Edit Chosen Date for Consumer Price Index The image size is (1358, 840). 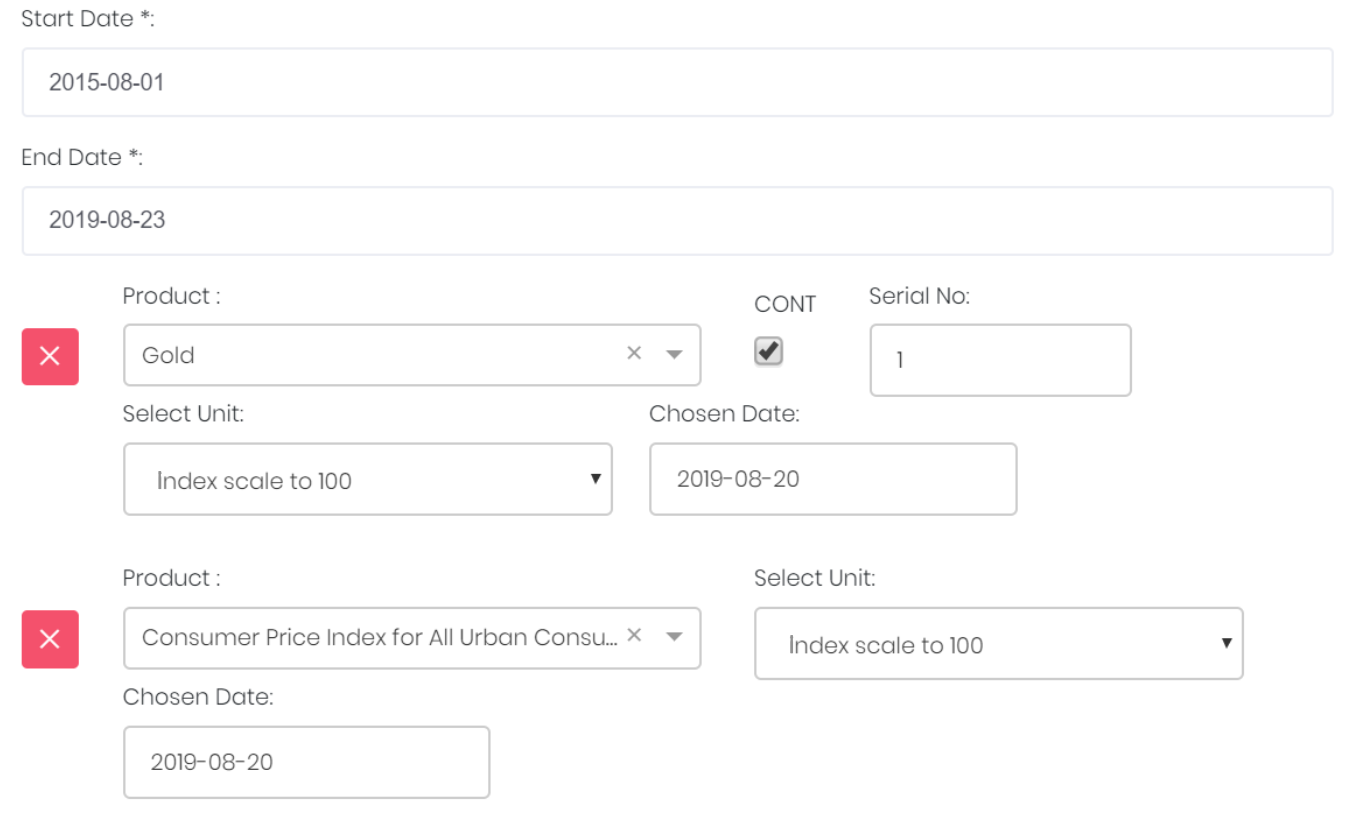point(307,762)
